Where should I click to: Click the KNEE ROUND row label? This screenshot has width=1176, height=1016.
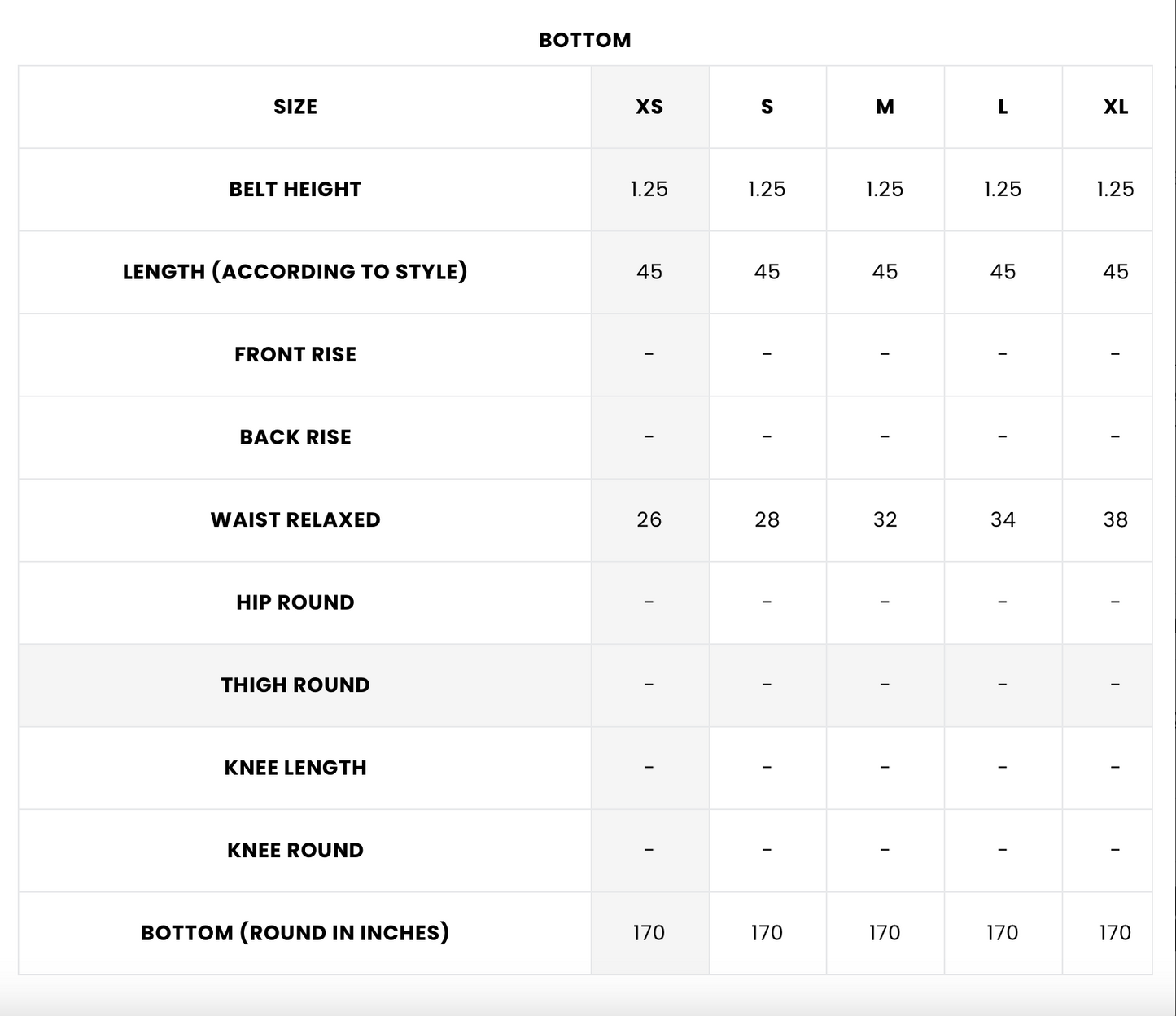coord(295,850)
